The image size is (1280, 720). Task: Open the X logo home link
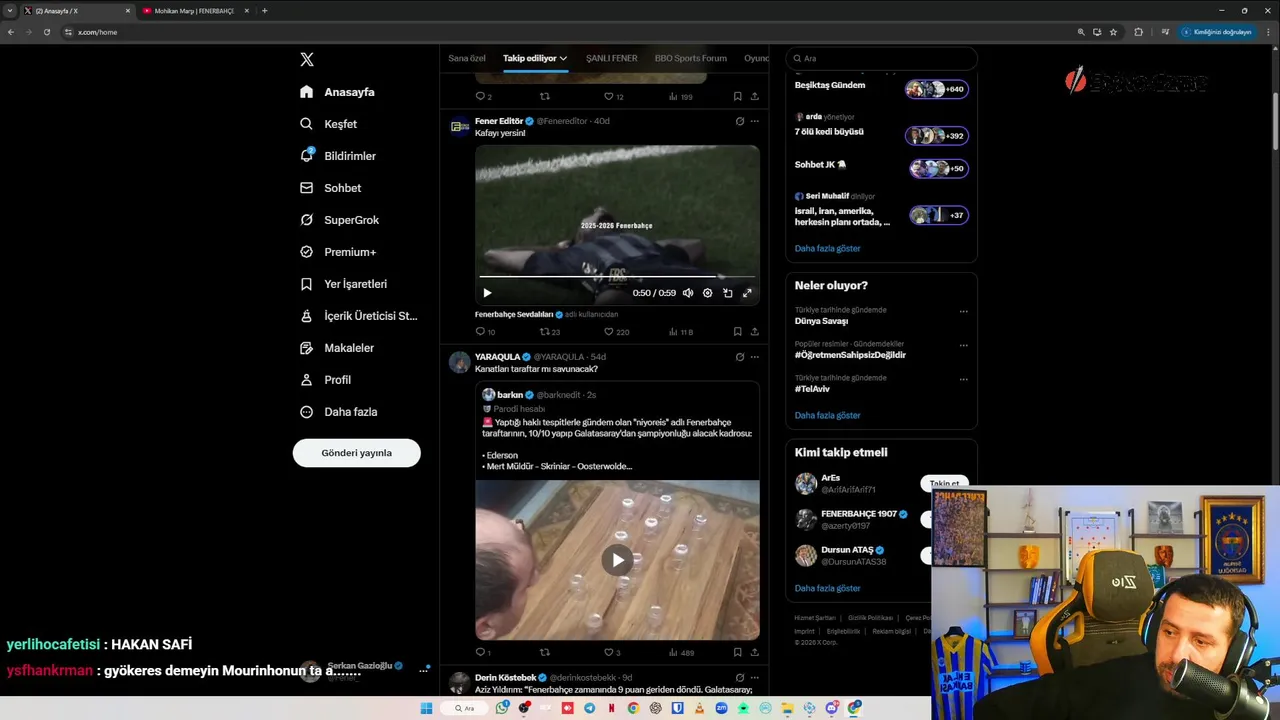307,59
